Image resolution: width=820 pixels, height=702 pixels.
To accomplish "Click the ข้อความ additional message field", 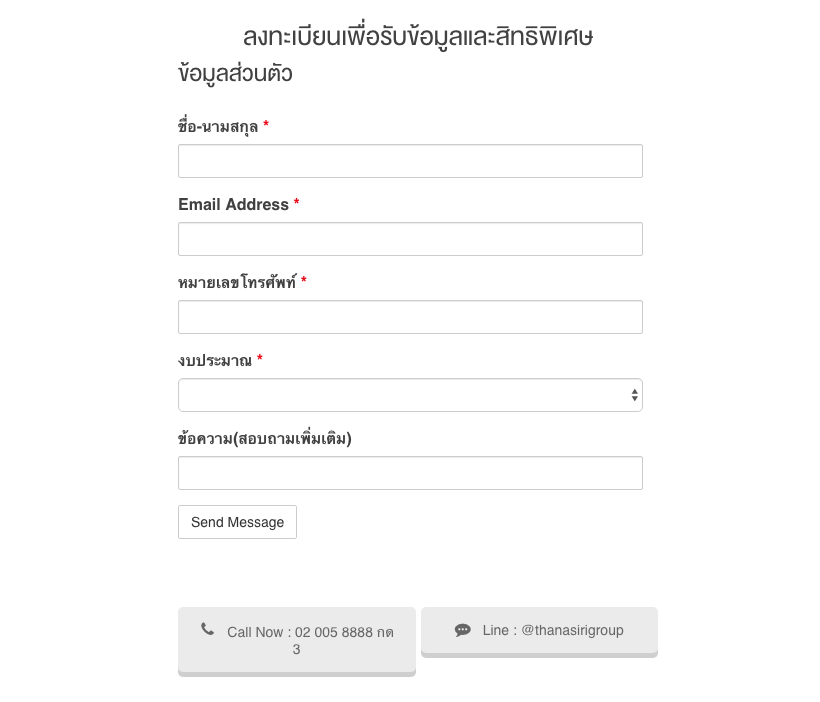I will pyautogui.click(x=410, y=473).
